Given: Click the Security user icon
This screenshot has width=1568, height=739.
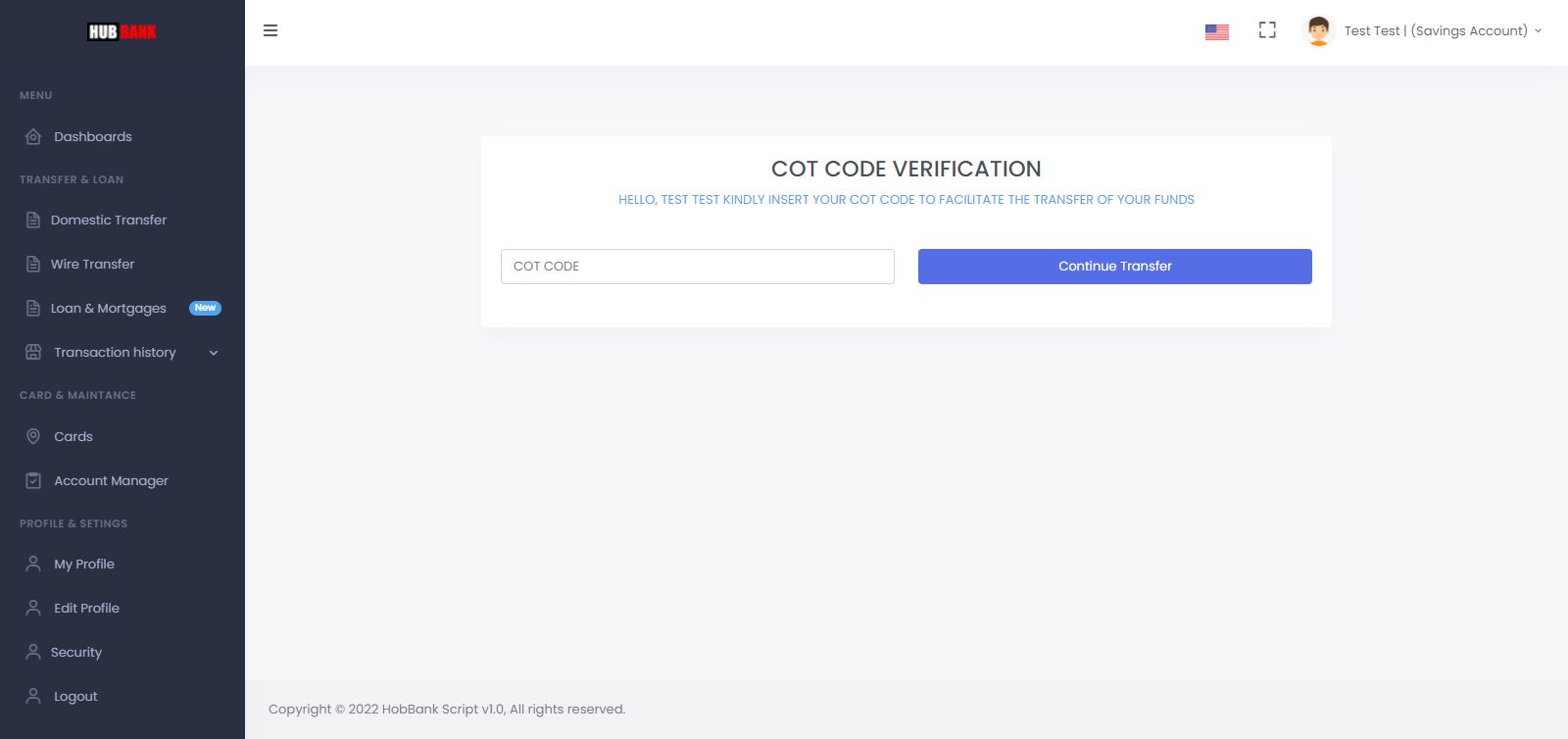Looking at the screenshot, I should 33,652.
